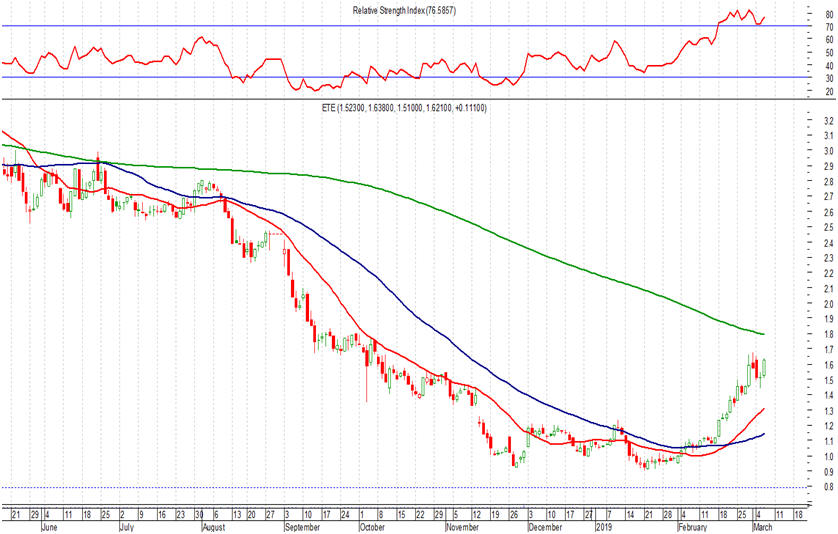Select the June month label
838x534 pixels.
pyautogui.click(x=51, y=527)
